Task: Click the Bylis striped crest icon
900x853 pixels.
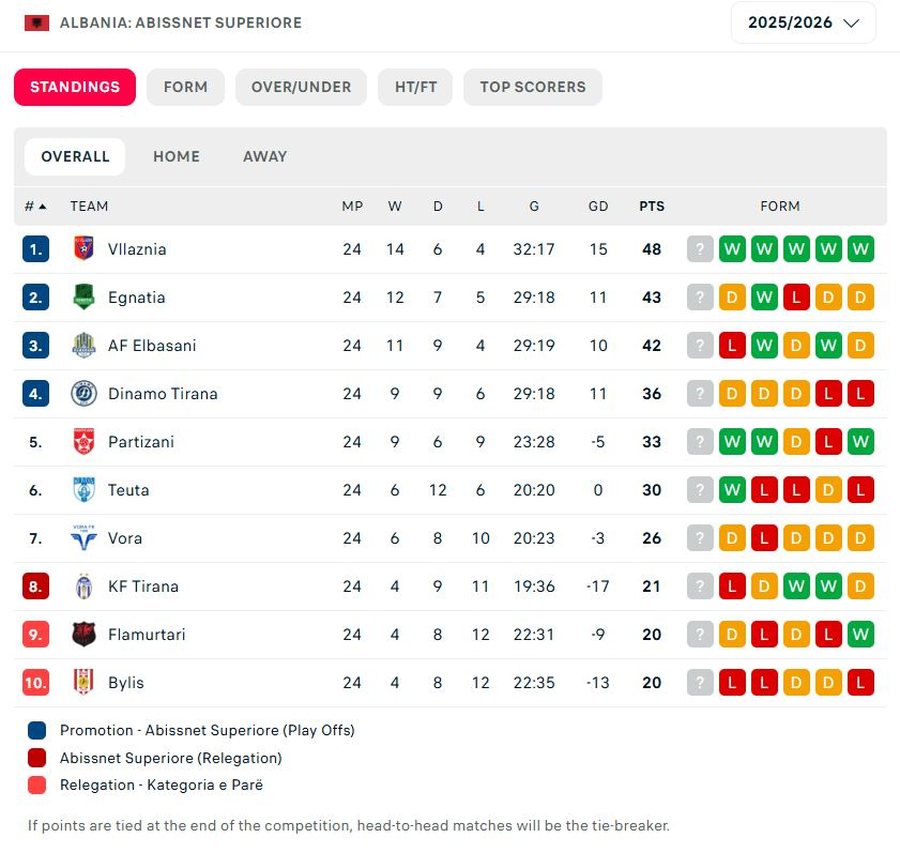Action: 83,682
